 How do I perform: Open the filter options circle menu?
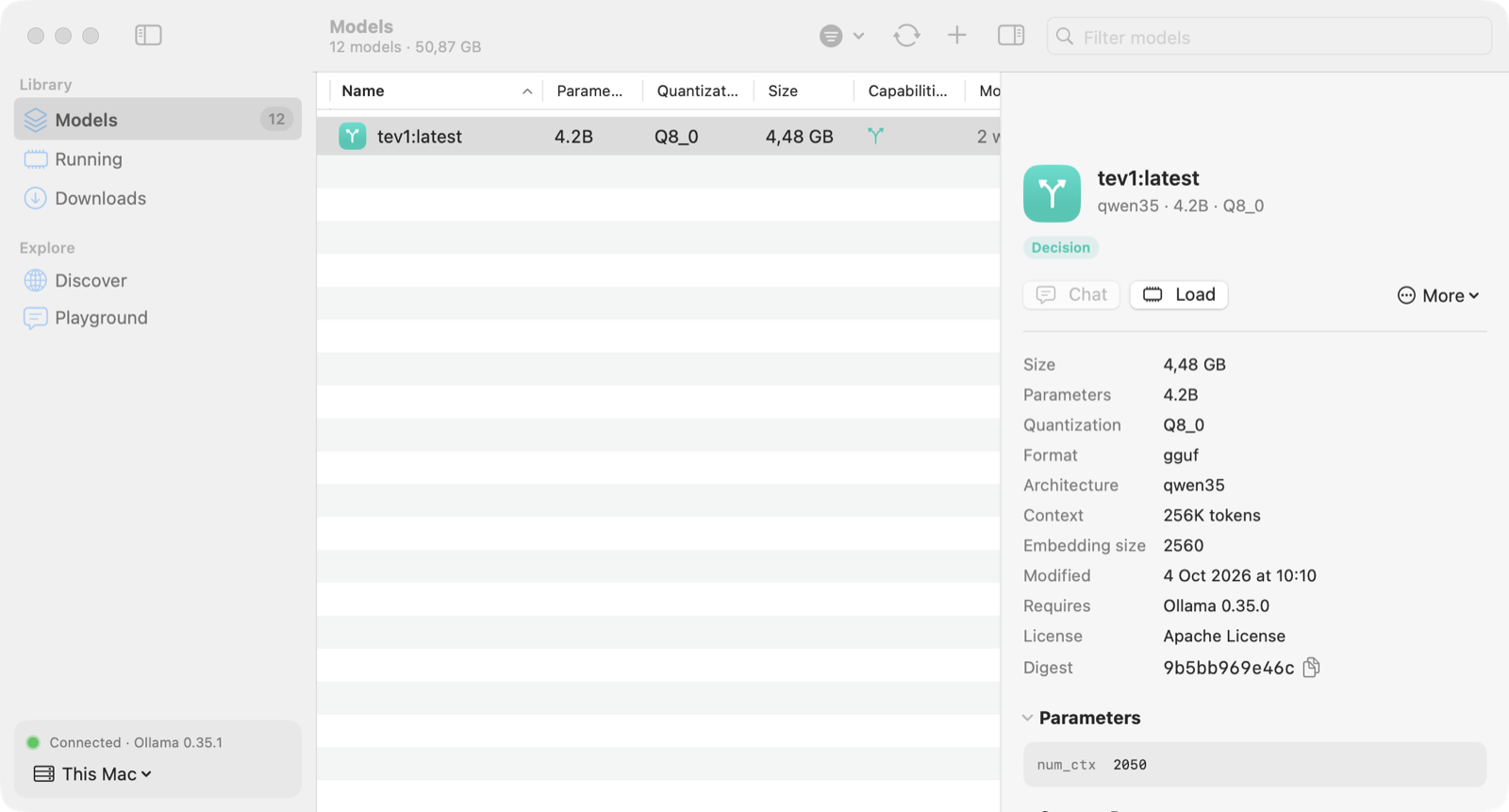(x=841, y=36)
